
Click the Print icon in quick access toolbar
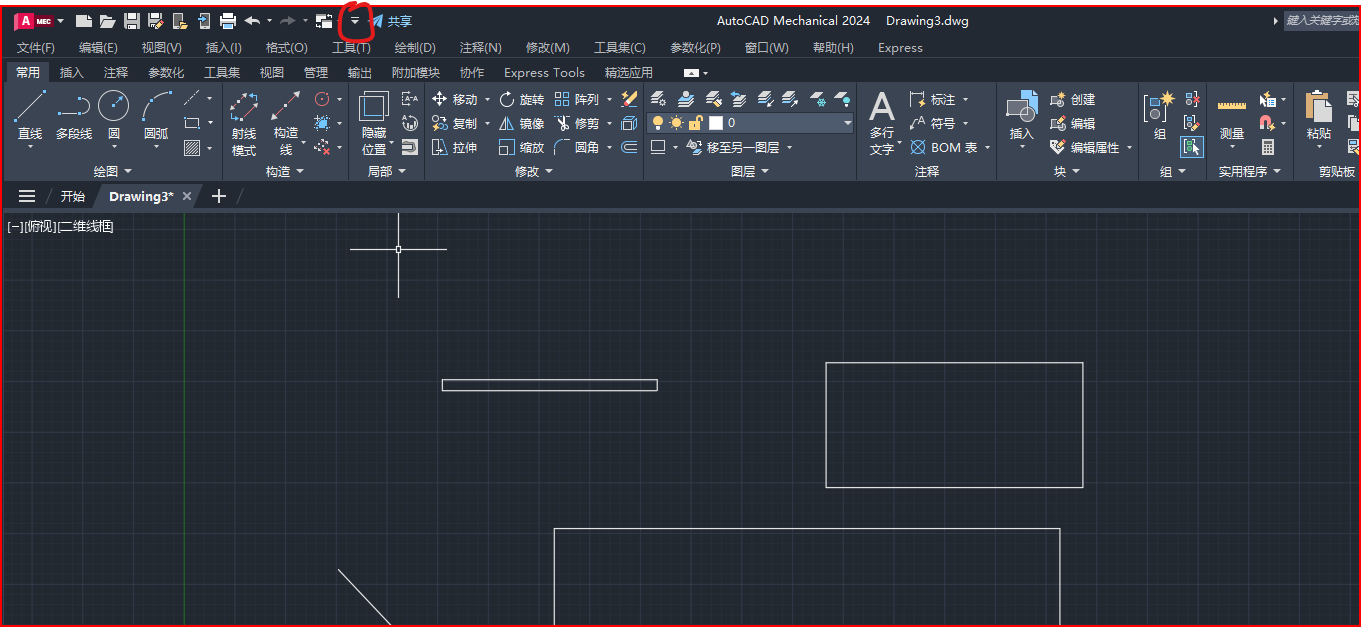[228, 21]
